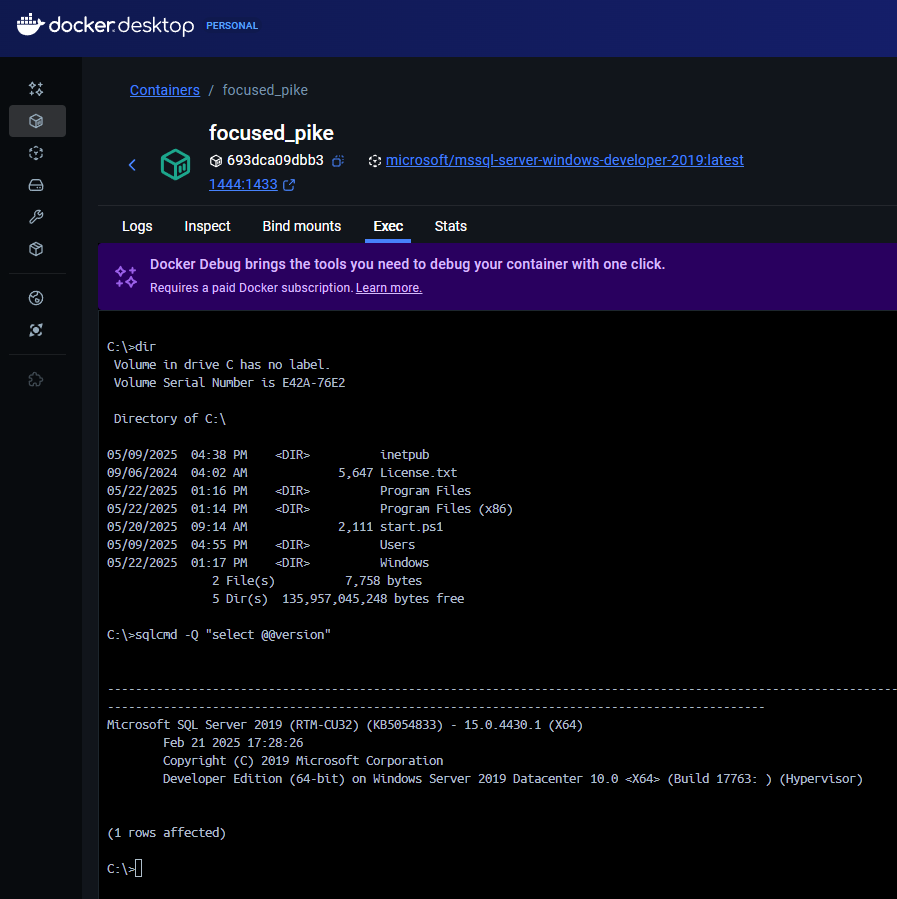Image resolution: width=897 pixels, height=899 pixels.
Task: Open Gordon AI sparkle icon in sidebar
Action: 36,89
